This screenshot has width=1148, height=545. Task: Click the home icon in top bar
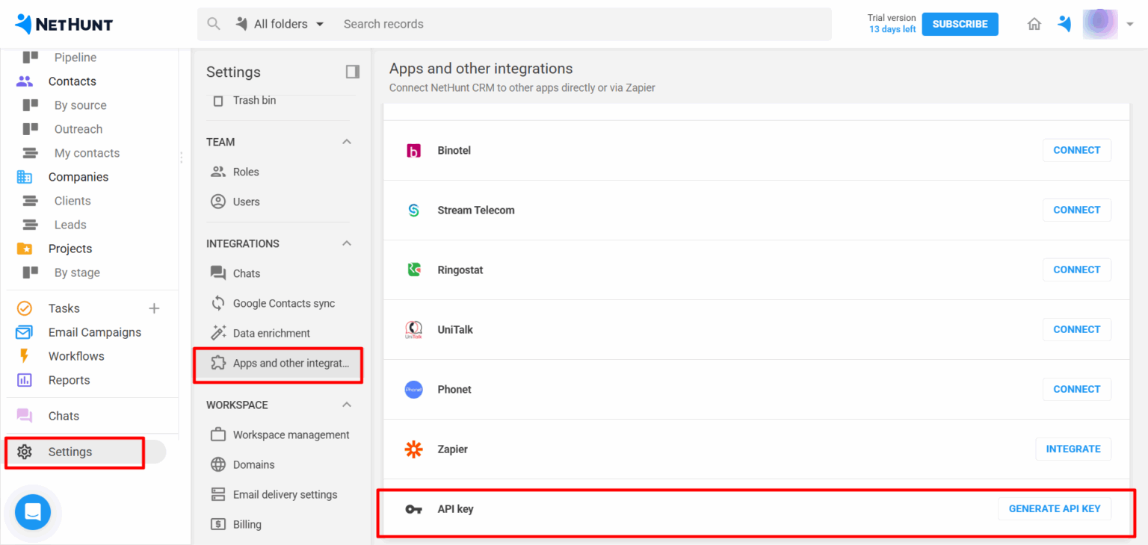pos(1034,24)
